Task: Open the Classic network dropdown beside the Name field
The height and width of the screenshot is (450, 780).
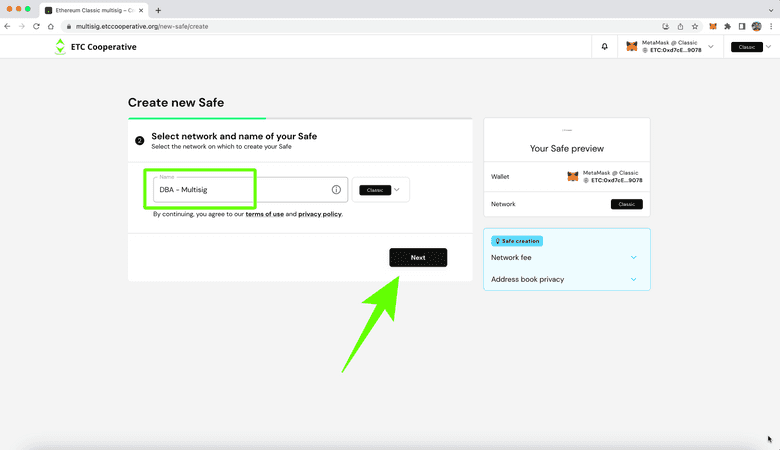Action: pyautogui.click(x=381, y=189)
